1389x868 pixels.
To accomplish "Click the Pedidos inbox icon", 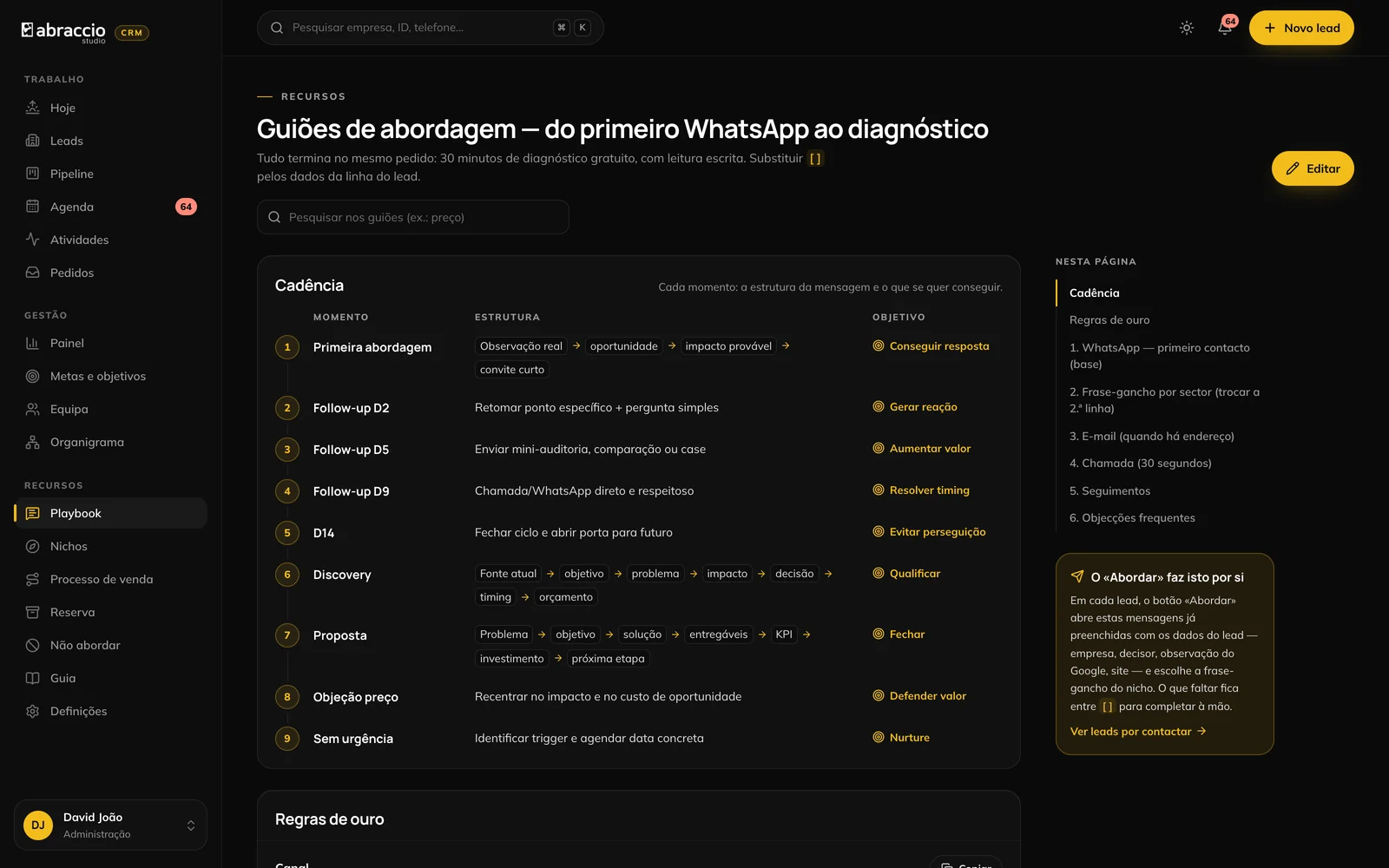I will [x=33, y=273].
